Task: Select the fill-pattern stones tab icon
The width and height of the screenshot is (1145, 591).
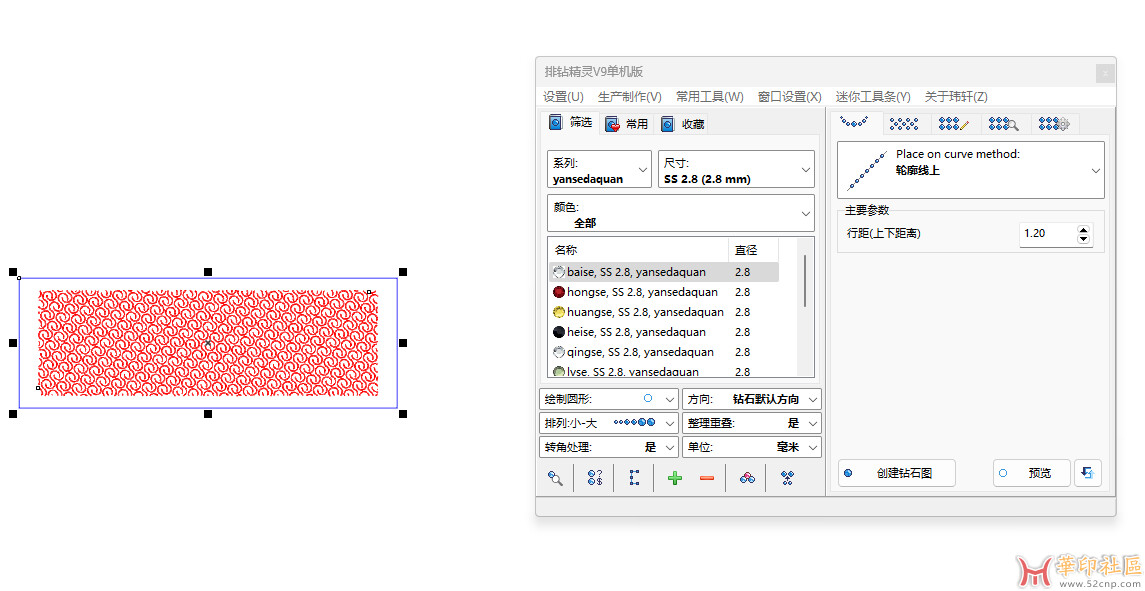Action: click(904, 124)
